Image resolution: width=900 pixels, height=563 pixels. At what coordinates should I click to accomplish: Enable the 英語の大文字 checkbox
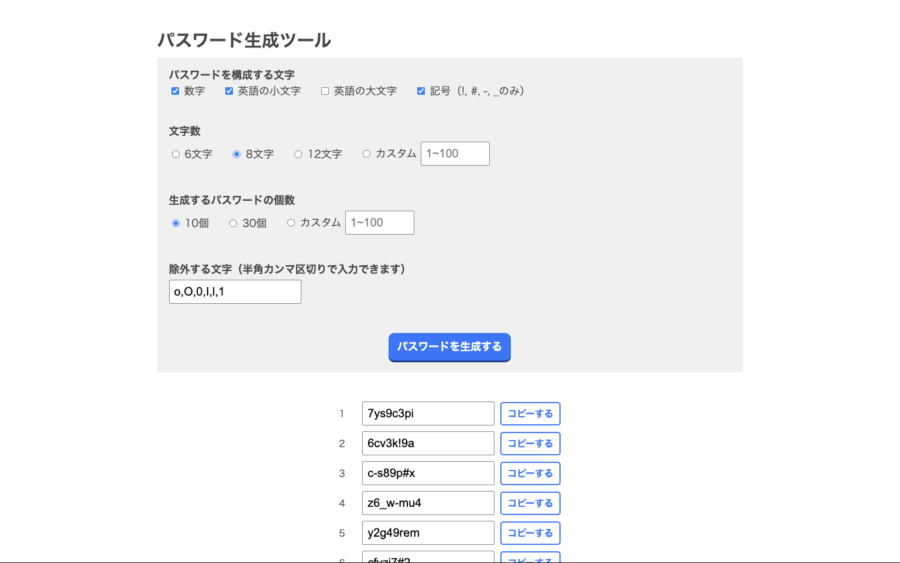coord(325,91)
